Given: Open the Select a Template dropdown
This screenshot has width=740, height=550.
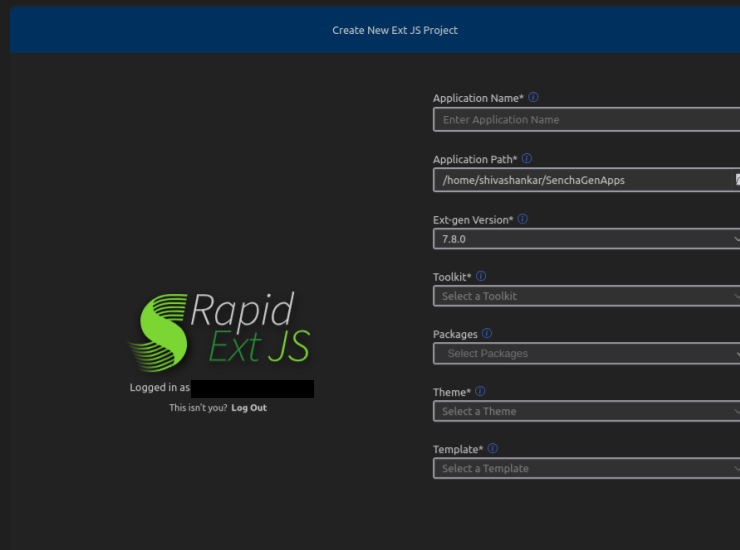Looking at the screenshot, I should (x=585, y=468).
